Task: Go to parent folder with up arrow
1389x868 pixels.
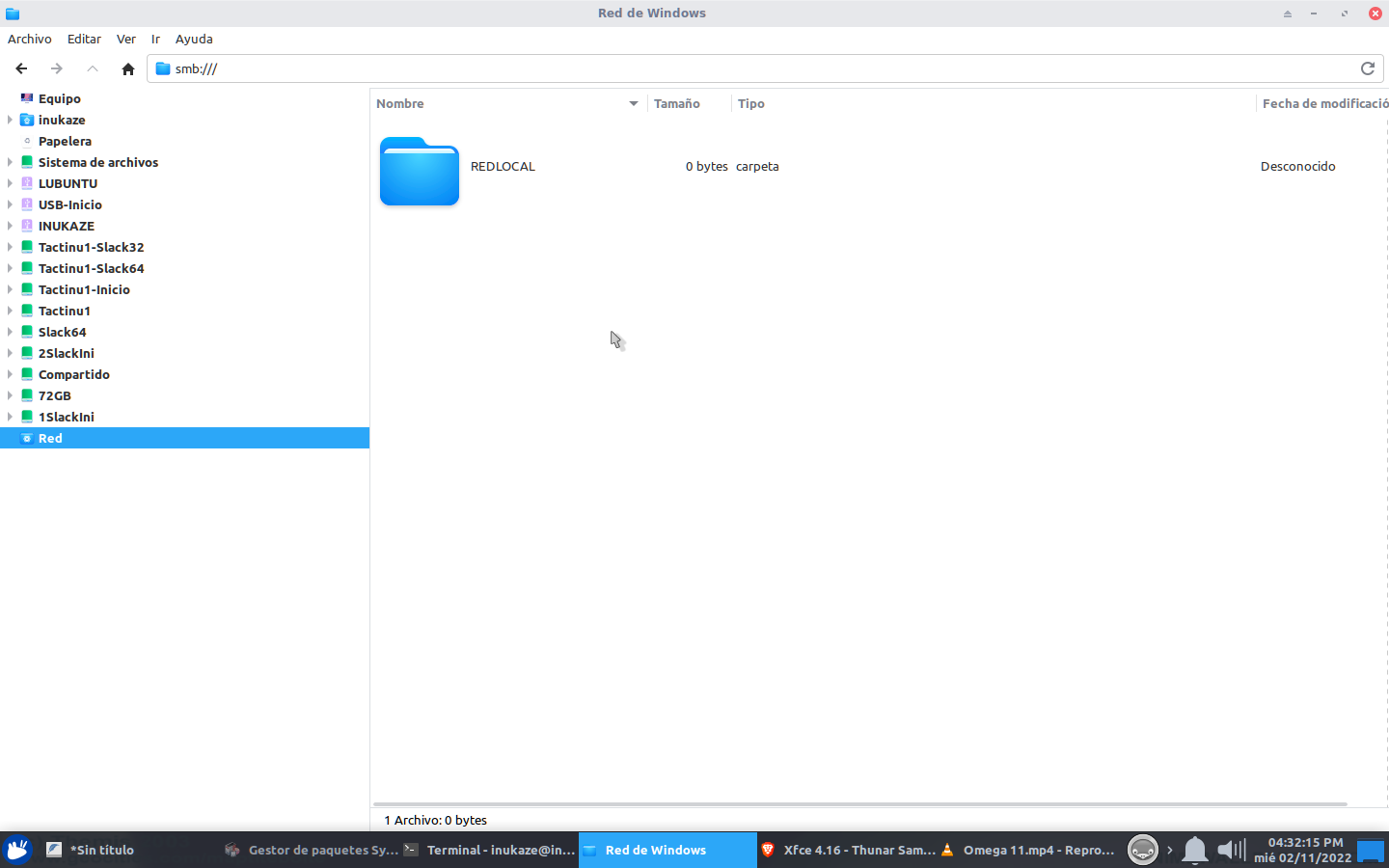Action: 93,68
